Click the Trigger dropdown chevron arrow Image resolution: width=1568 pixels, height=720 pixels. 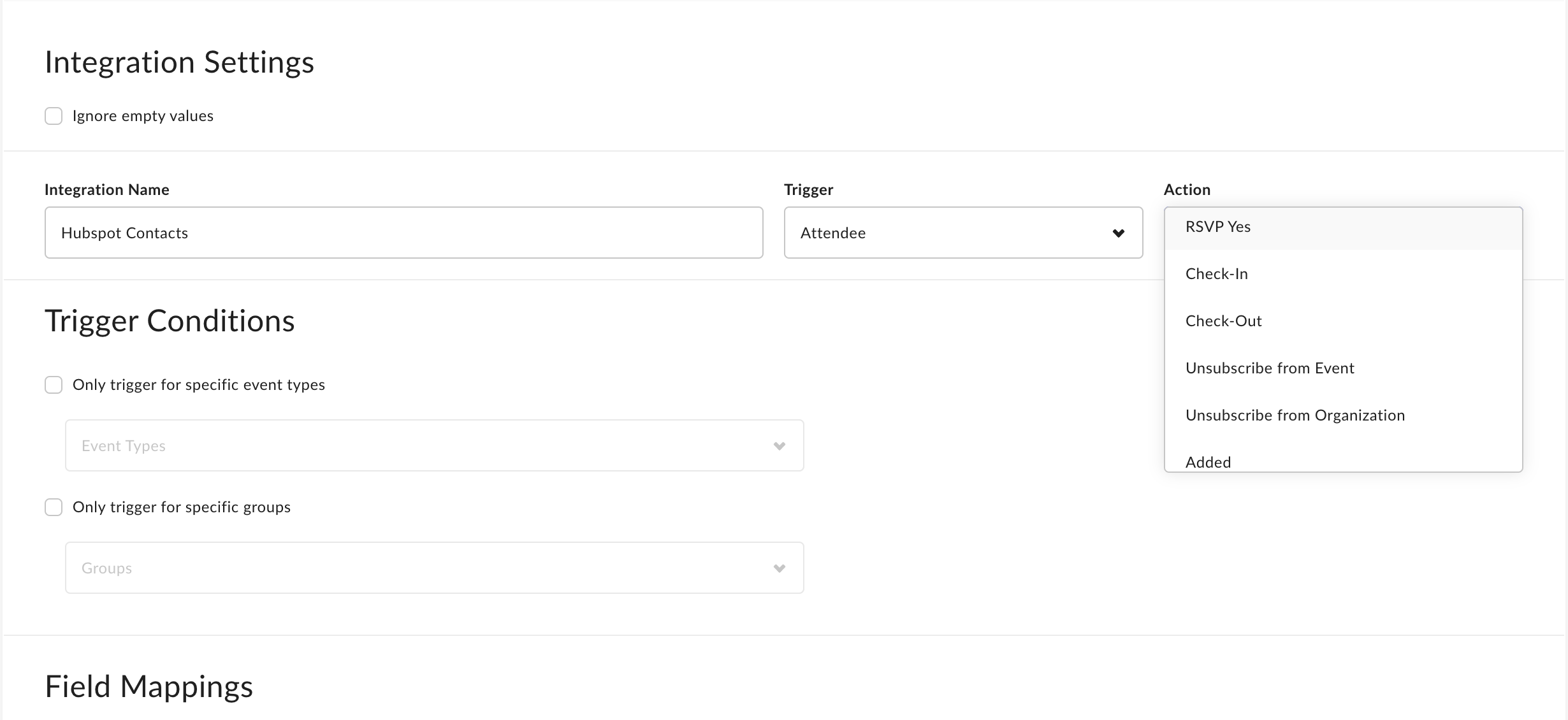click(x=1118, y=233)
